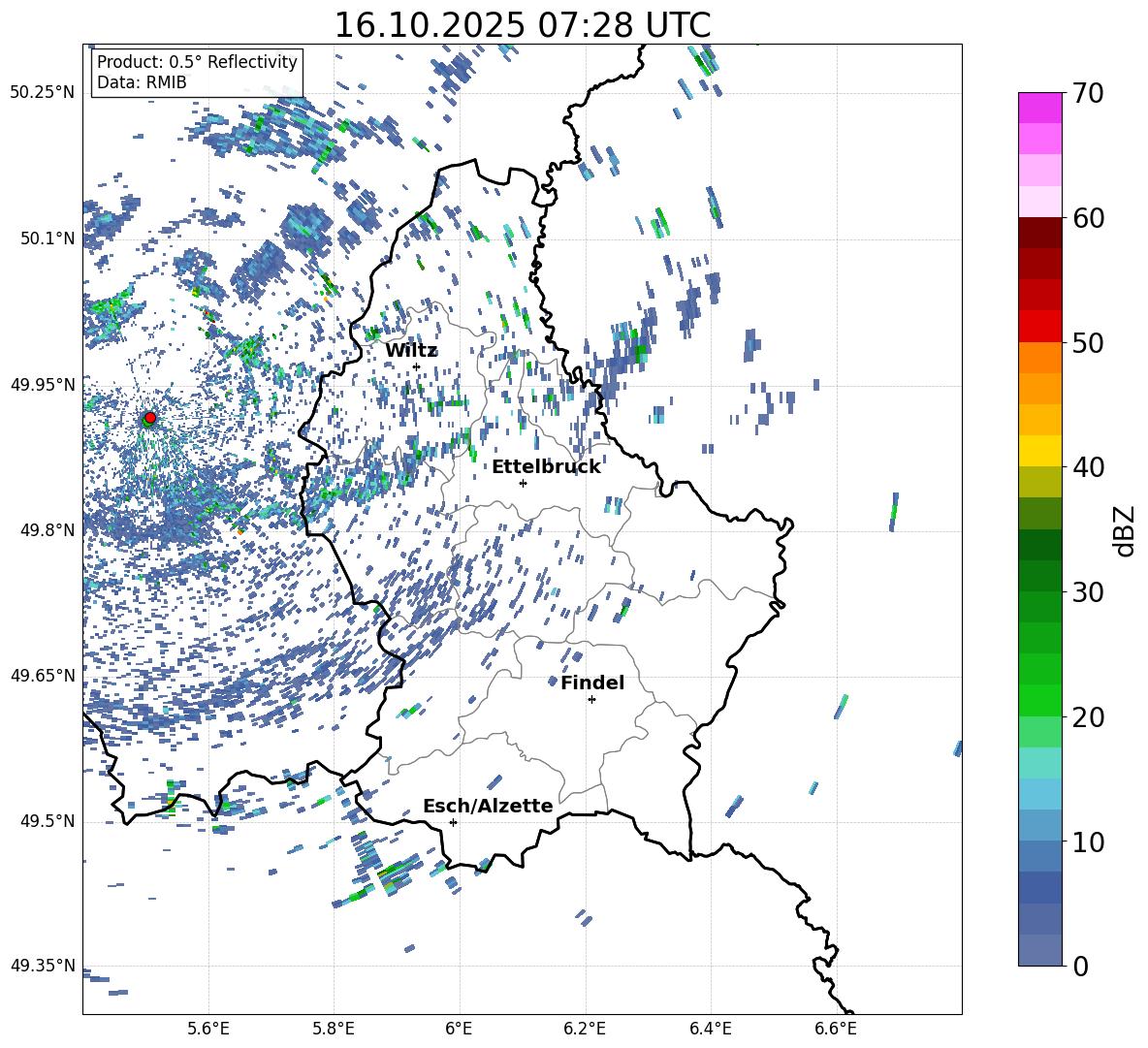Click the Wiltz city label

411,351
